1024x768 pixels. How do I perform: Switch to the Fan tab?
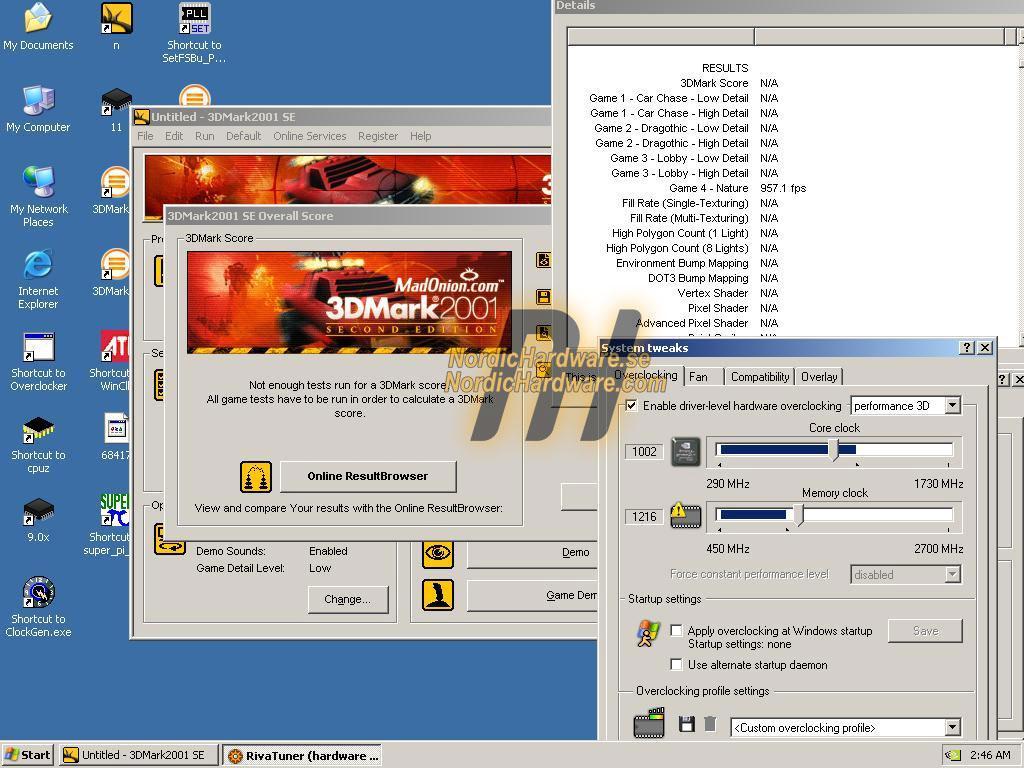tap(698, 377)
